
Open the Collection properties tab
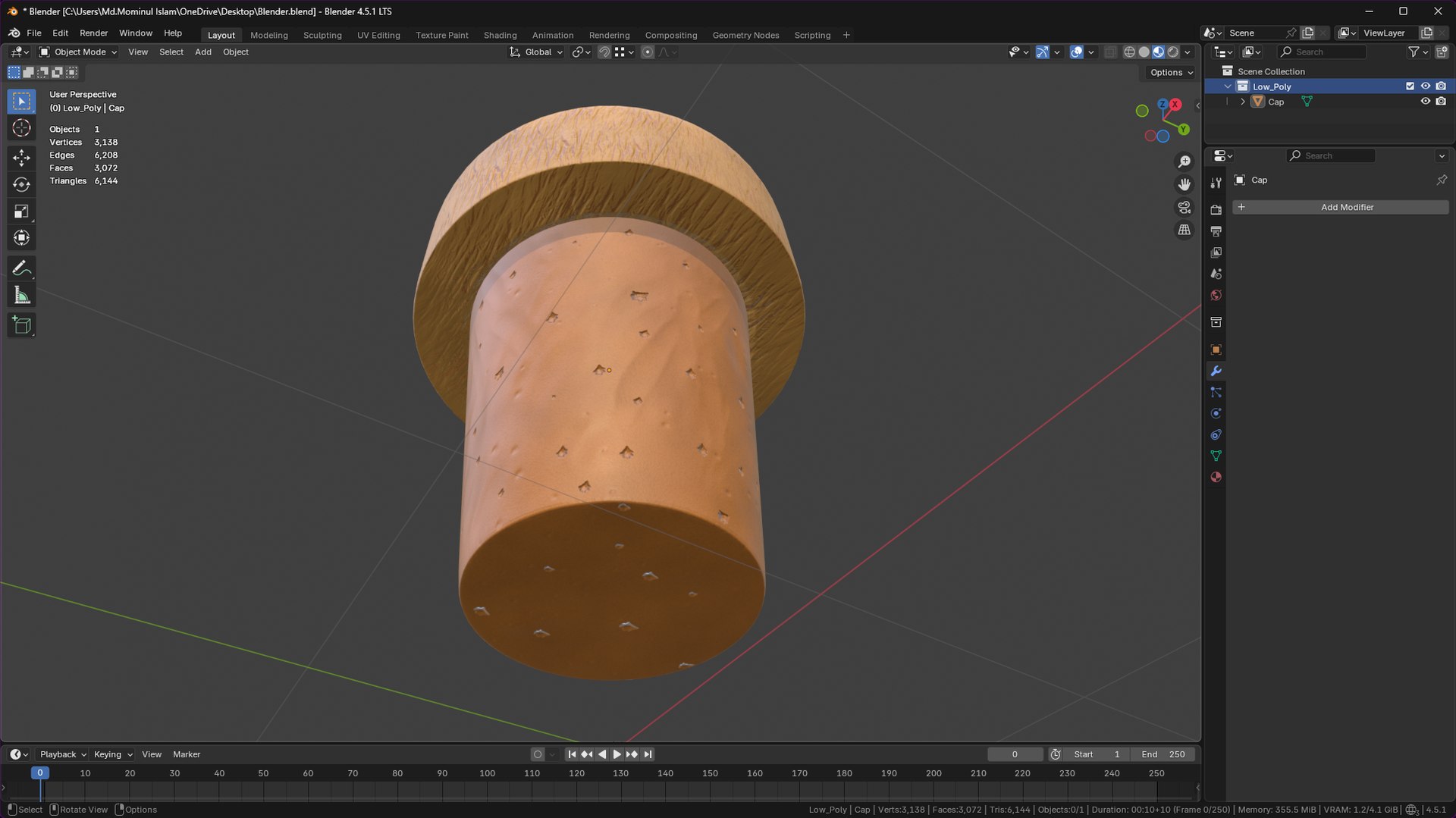tap(1216, 322)
